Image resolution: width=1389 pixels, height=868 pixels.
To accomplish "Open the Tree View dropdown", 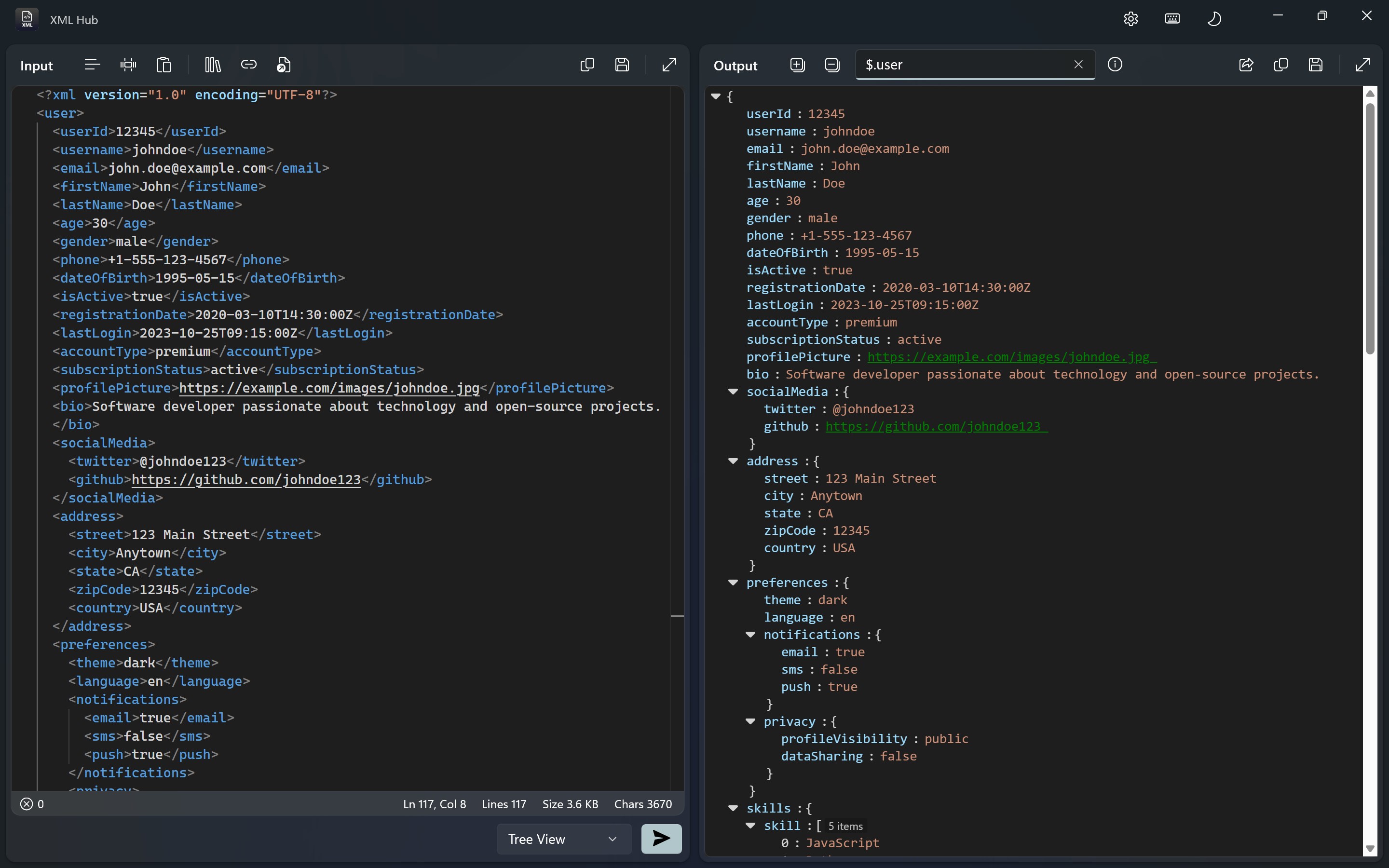I will [562, 839].
